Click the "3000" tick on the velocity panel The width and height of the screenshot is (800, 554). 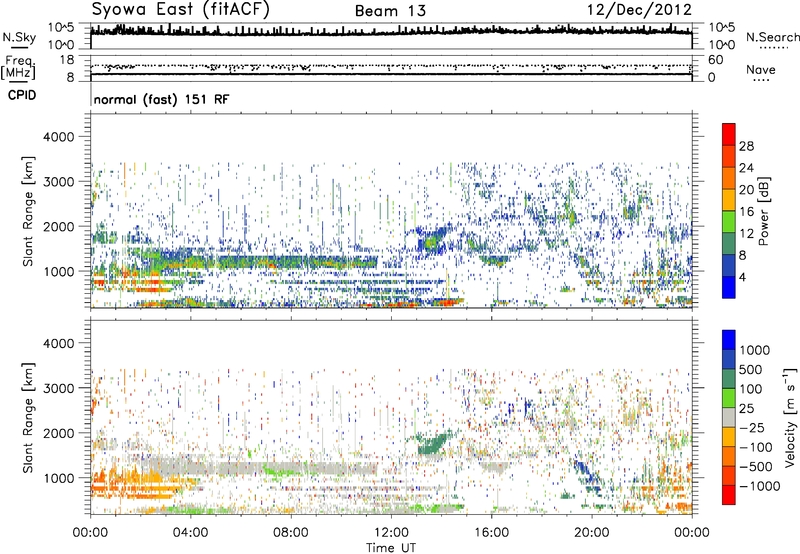(x=58, y=388)
